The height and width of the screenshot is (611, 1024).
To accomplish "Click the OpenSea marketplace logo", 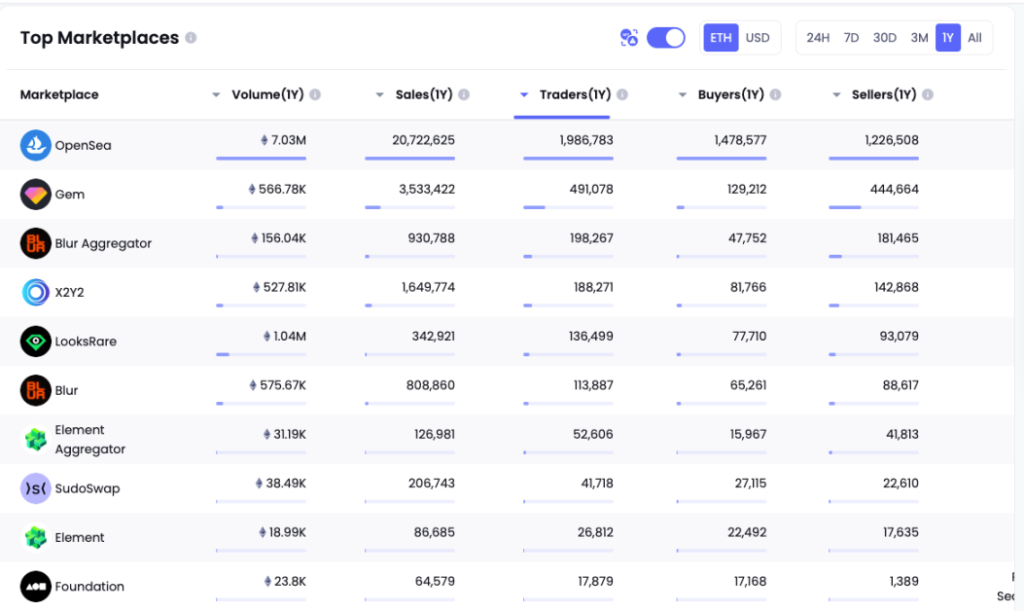I will coord(35,145).
